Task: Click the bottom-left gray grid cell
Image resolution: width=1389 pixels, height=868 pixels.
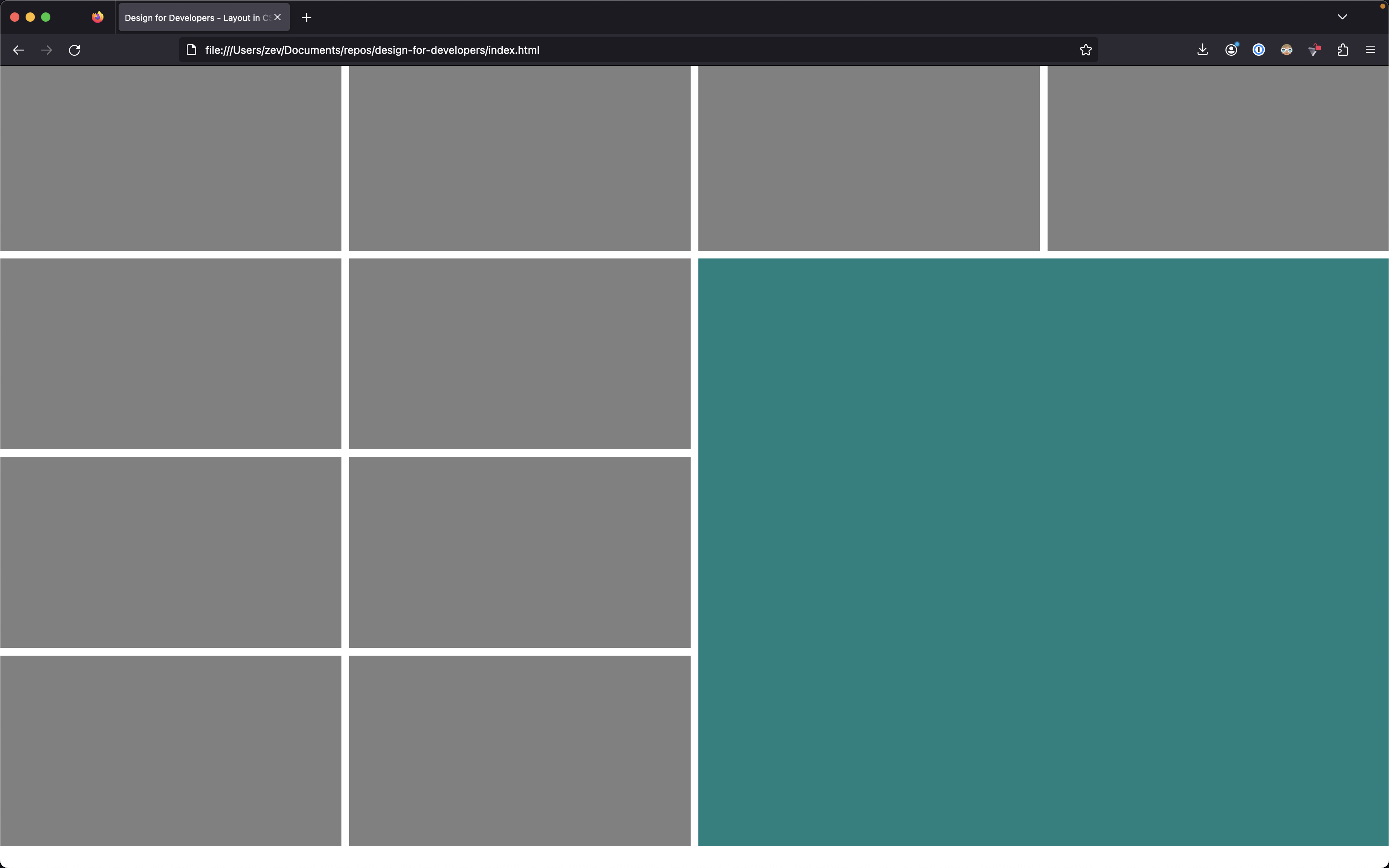Action: coord(171,750)
